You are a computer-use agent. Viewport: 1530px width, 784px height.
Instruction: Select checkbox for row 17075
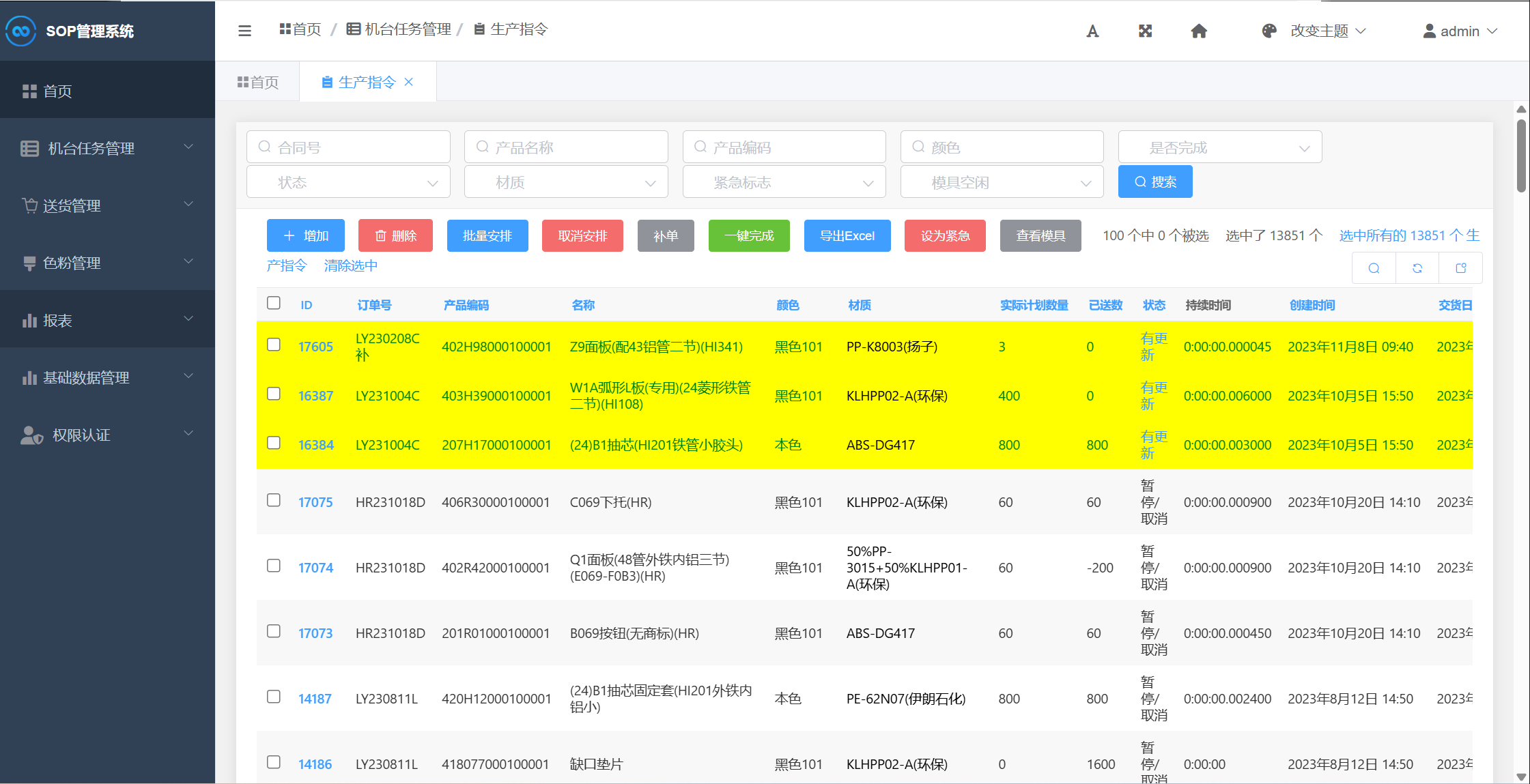[274, 500]
